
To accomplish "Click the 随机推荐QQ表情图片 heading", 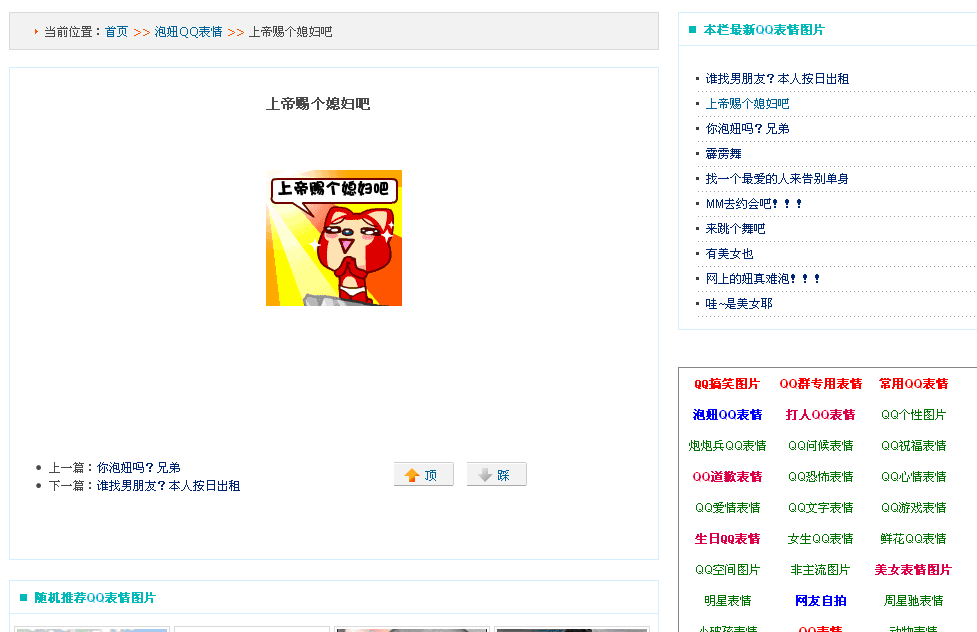I will [95, 598].
